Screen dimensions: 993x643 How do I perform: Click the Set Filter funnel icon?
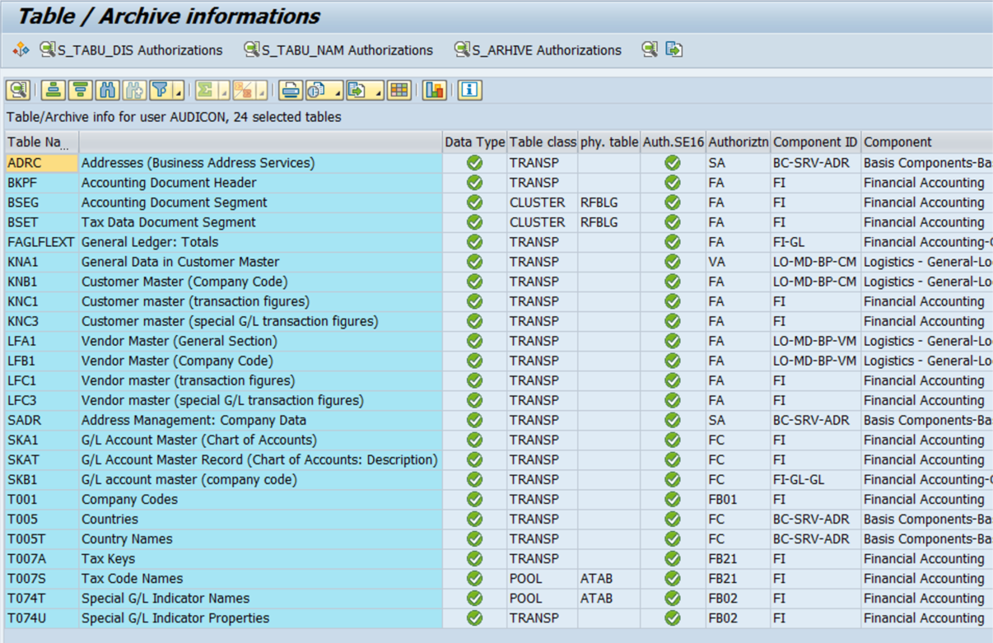pyautogui.click(x=159, y=90)
